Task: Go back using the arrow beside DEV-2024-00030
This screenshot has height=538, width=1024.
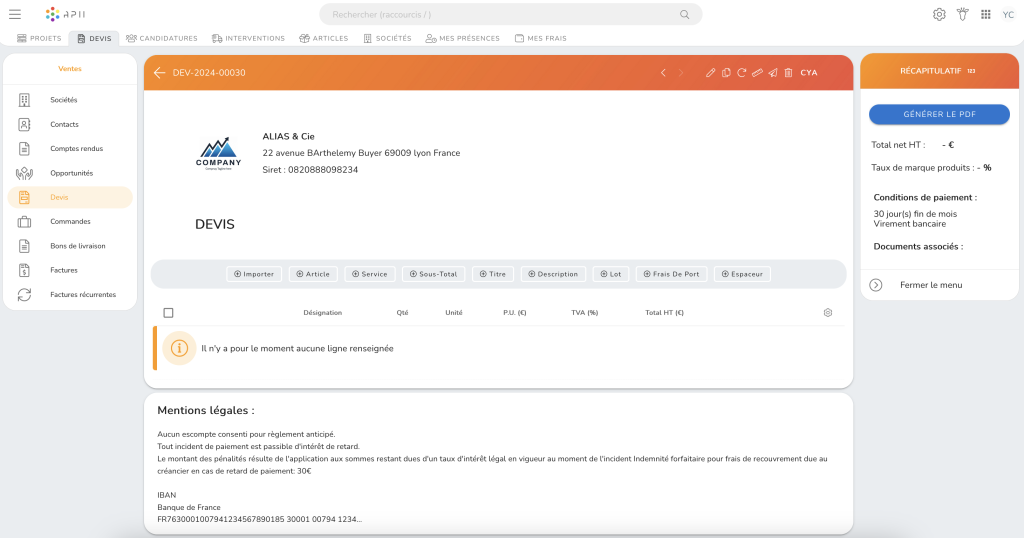Action: tap(159, 73)
